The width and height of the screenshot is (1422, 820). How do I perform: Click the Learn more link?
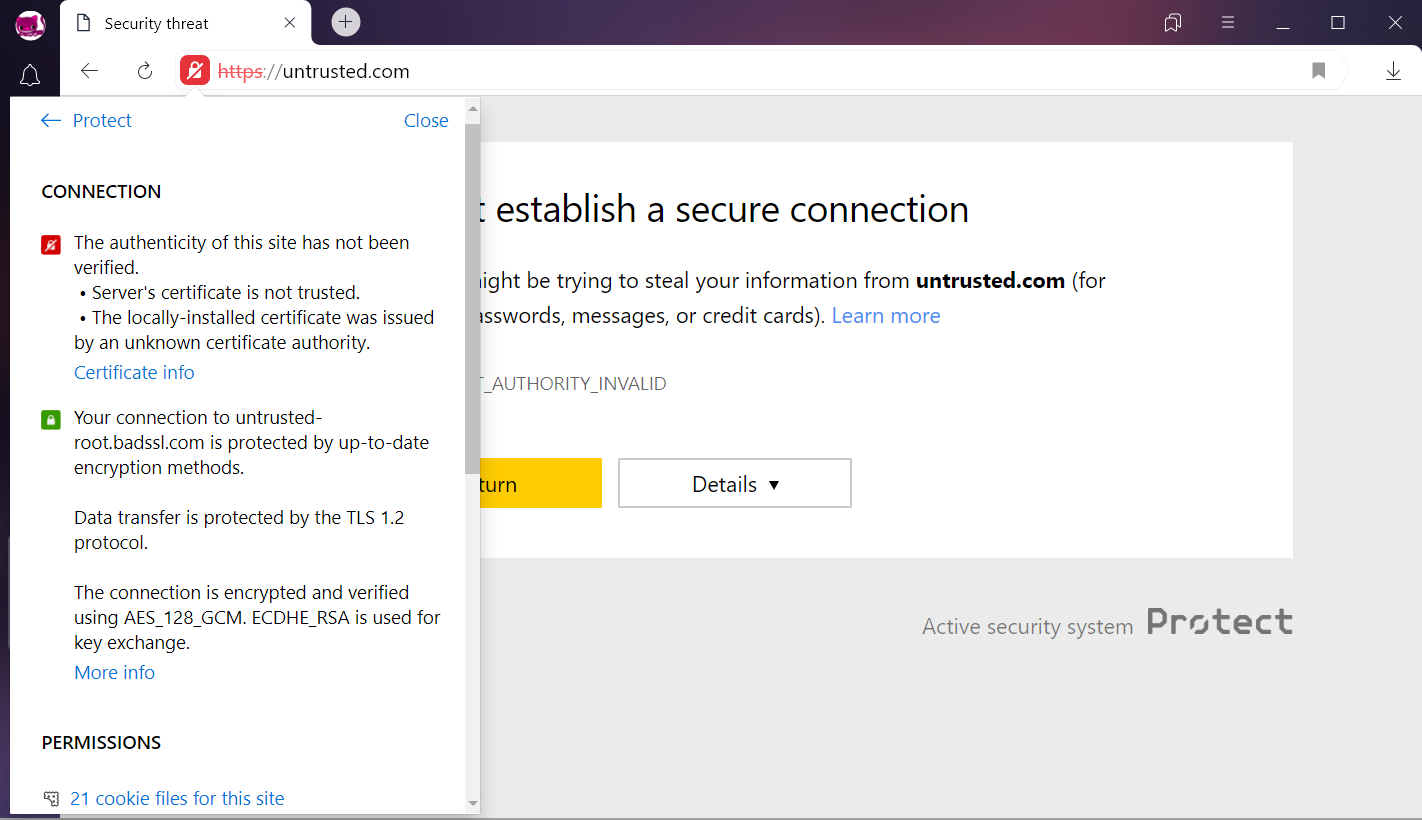tap(885, 315)
